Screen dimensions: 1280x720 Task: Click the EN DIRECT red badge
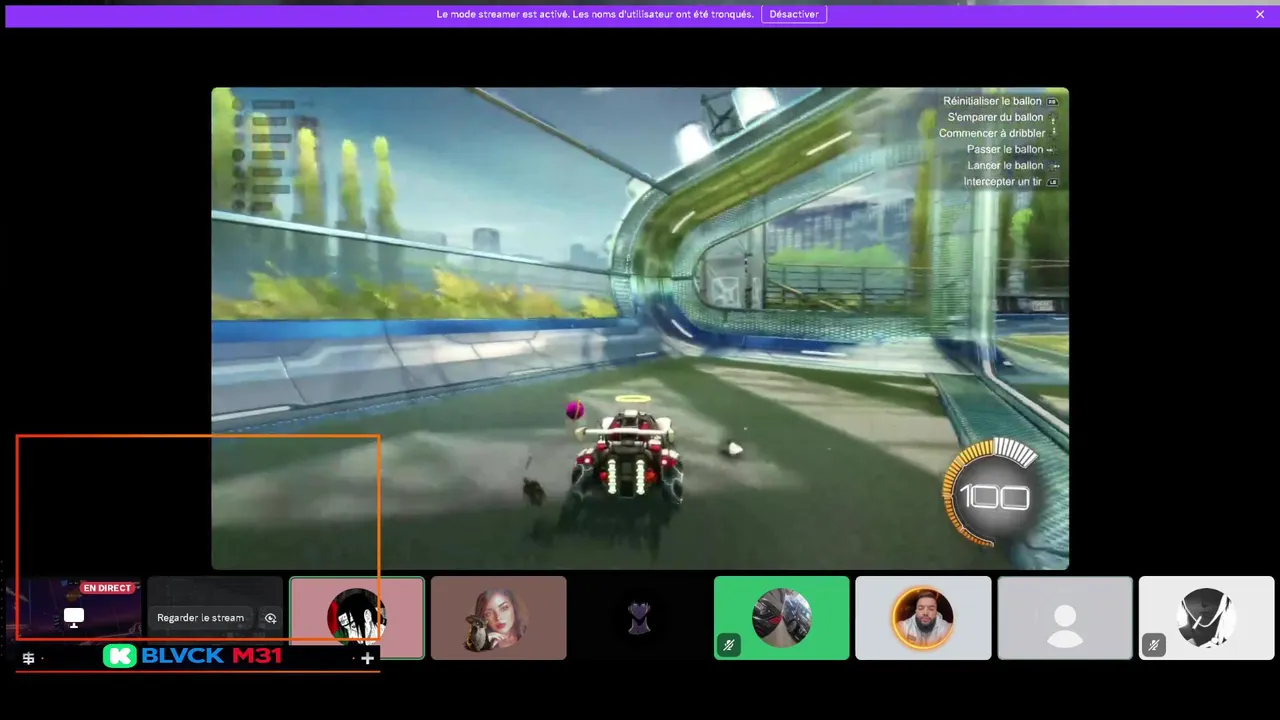click(x=107, y=588)
